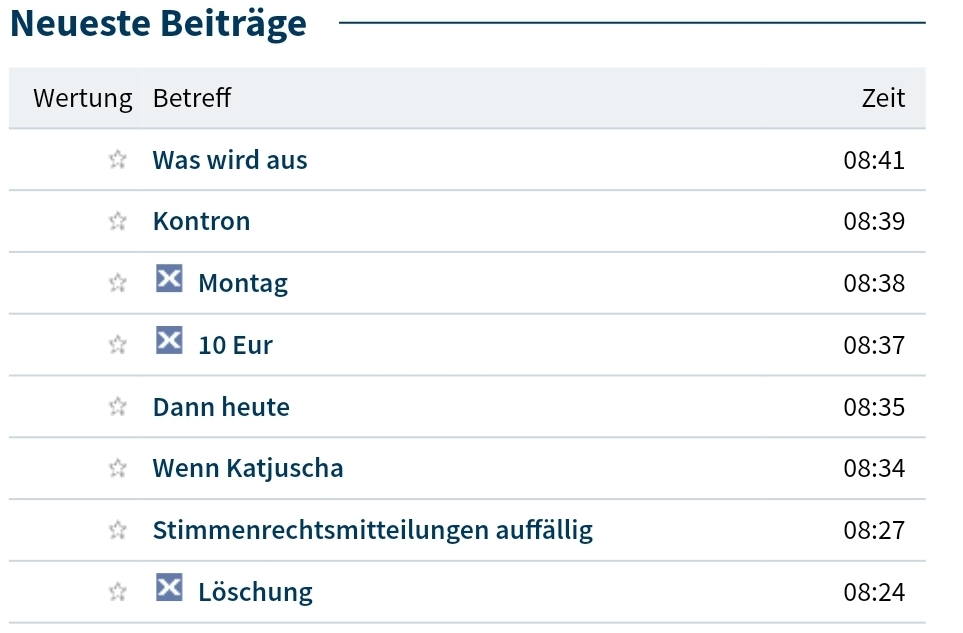Toggle the rating star for Was wird aus

(x=117, y=158)
